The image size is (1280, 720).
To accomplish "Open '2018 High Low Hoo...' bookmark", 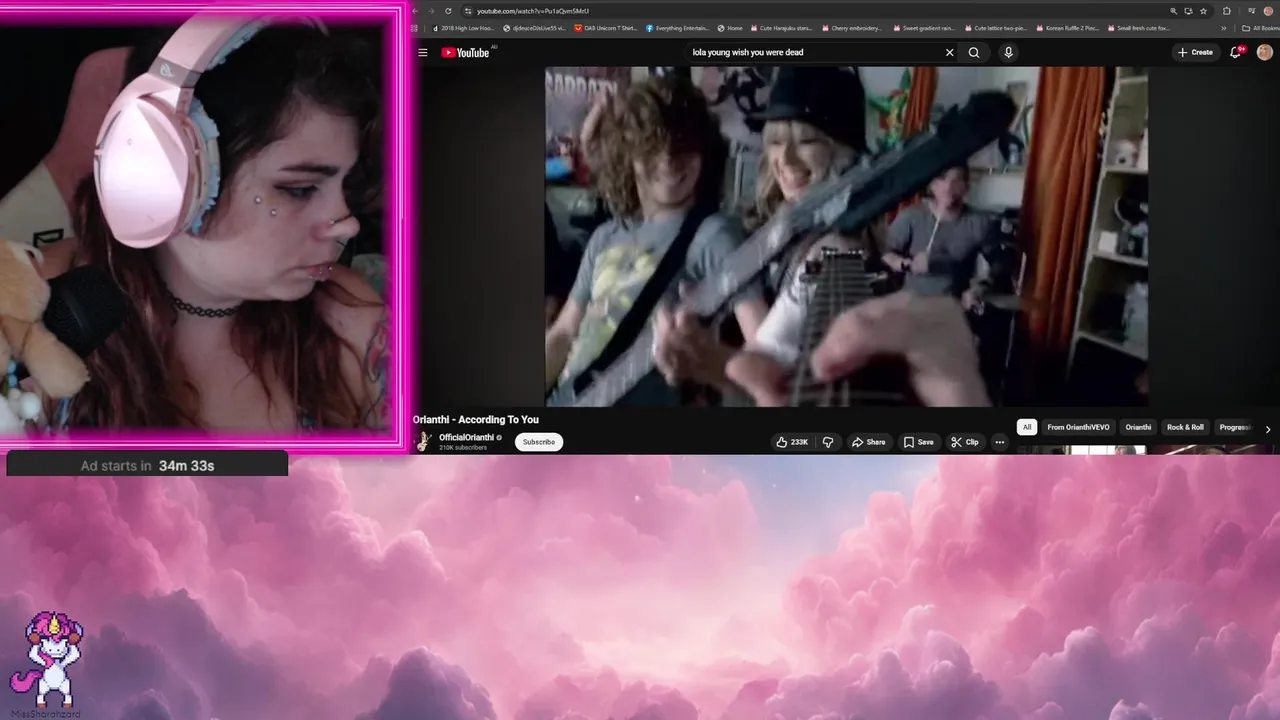I will pos(466,28).
